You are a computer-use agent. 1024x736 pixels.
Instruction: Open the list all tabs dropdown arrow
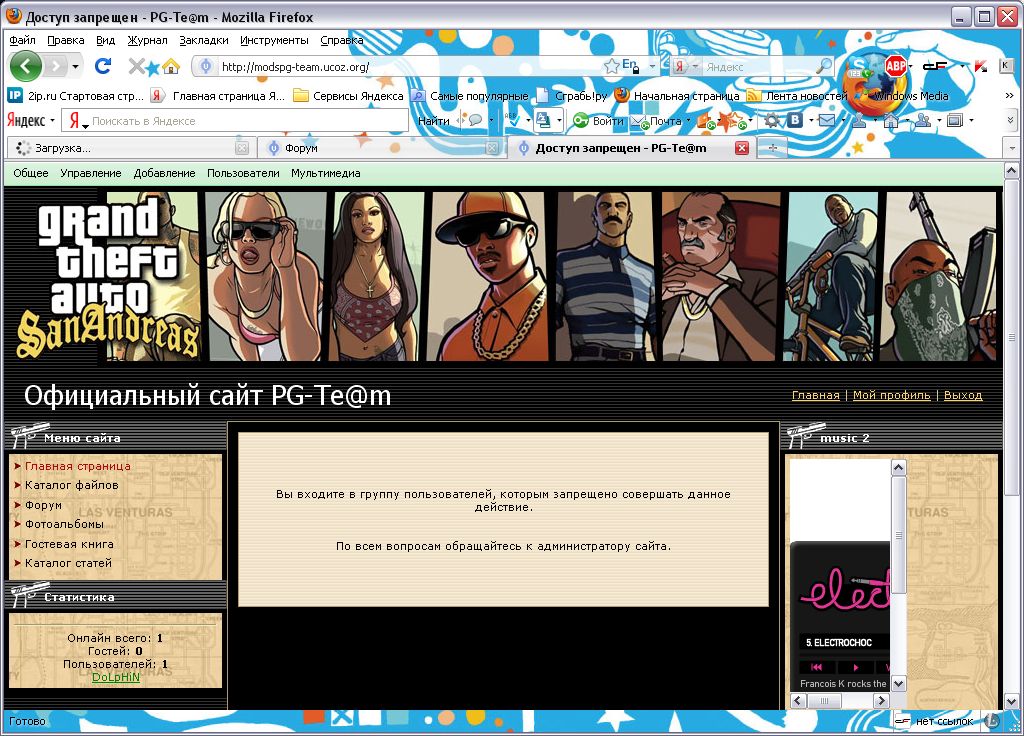point(1012,149)
